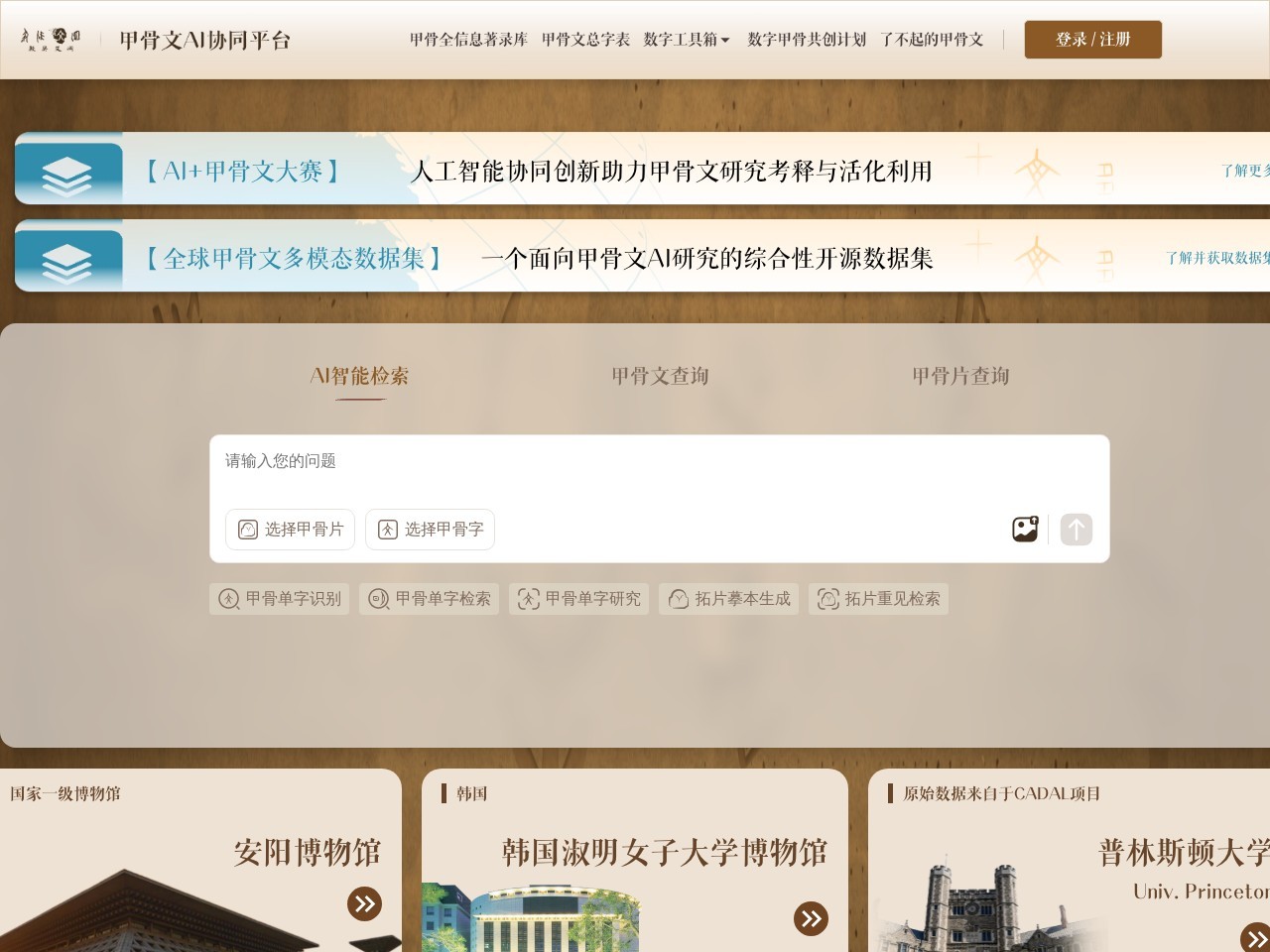The height and width of the screenshot is (952, 1270).
Task: Upload an image with the picture icon
Action: pos(1025,529)
